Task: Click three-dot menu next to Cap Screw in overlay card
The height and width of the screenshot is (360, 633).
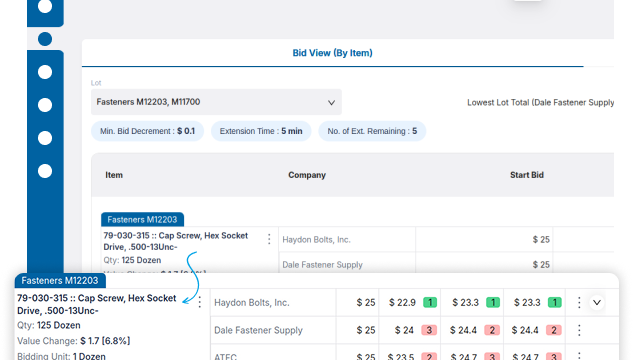Action: coord(200,302)
